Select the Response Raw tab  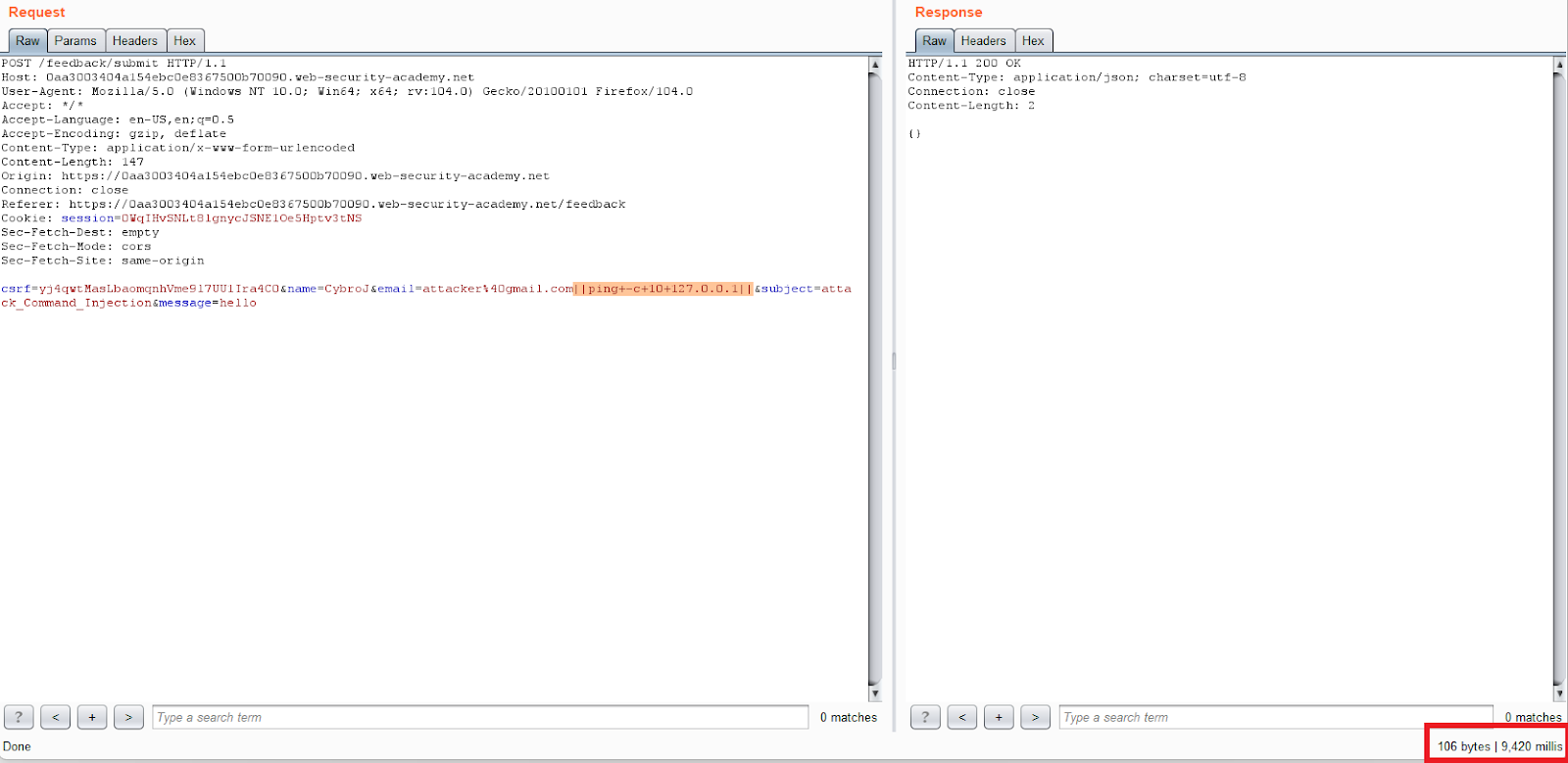934,41
